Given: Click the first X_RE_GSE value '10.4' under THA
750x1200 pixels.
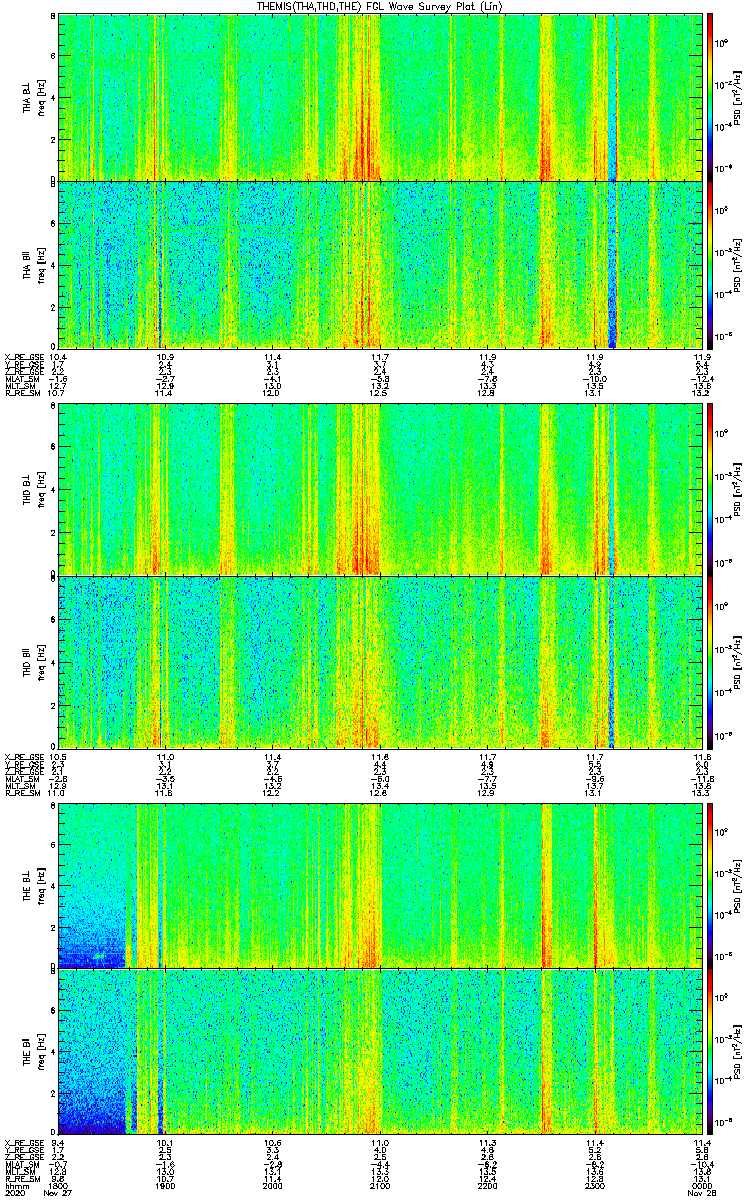Looking at the screenshot, I should (x=58, y=357).
